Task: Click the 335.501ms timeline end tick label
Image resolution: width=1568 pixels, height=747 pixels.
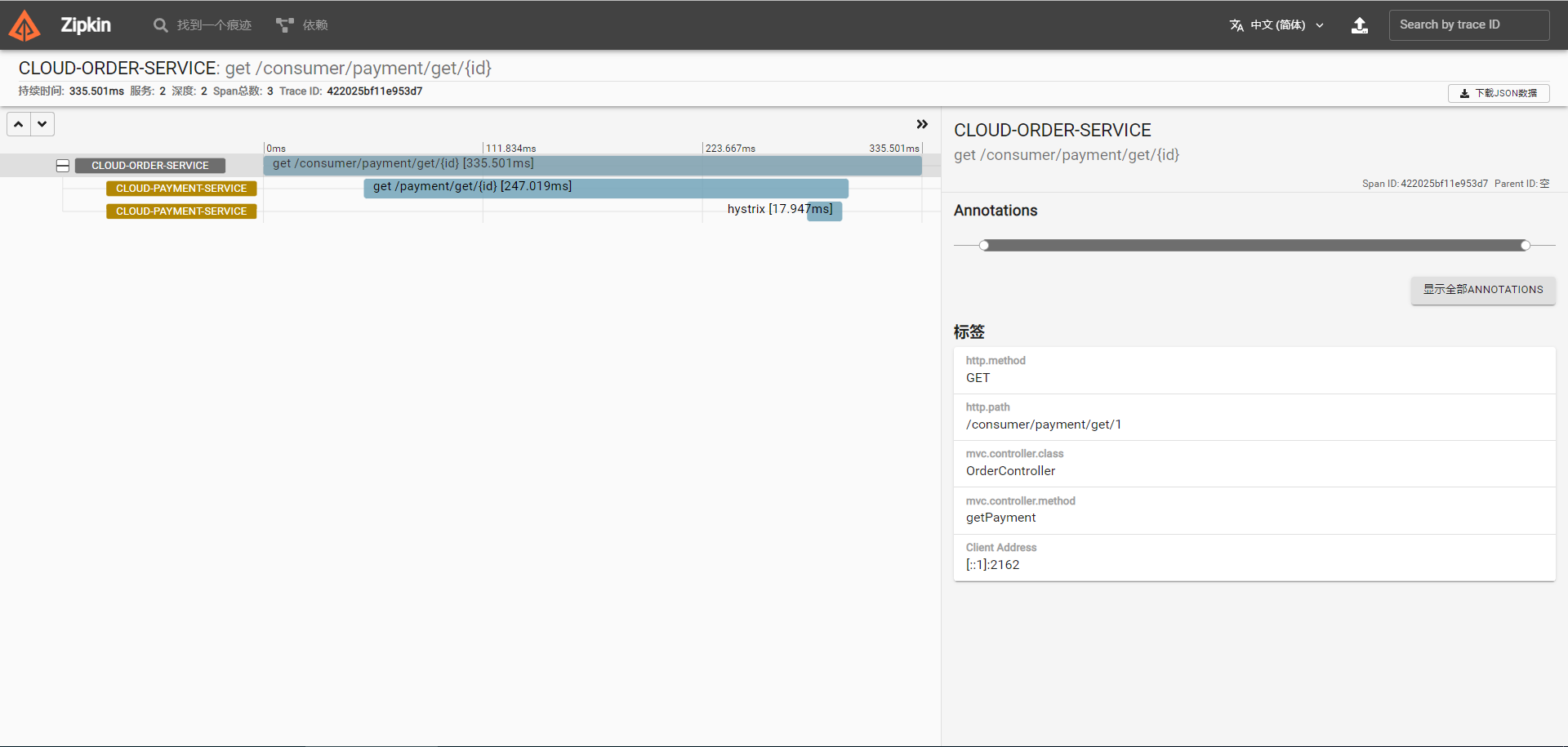Action: click(x=894, y=149)
